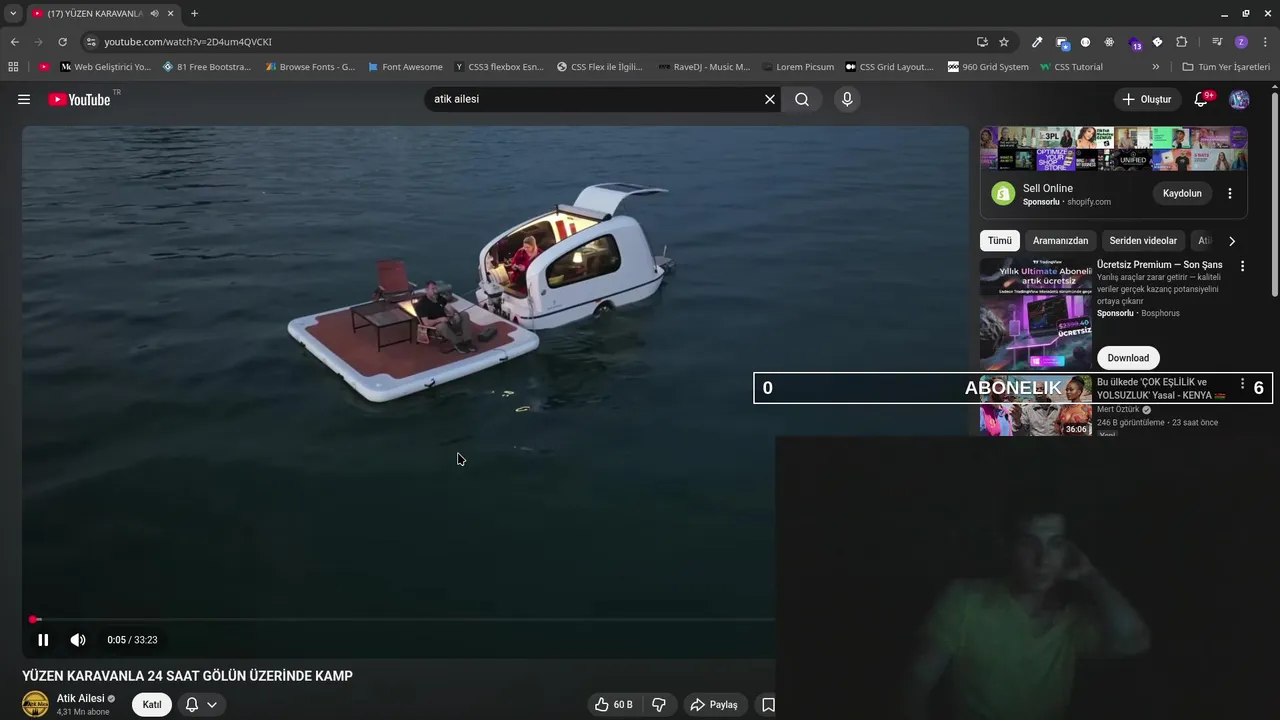Open options for the Ücretsiz Premium ad
This screenshot has width=1280, height=720.
click(1243, 266)
